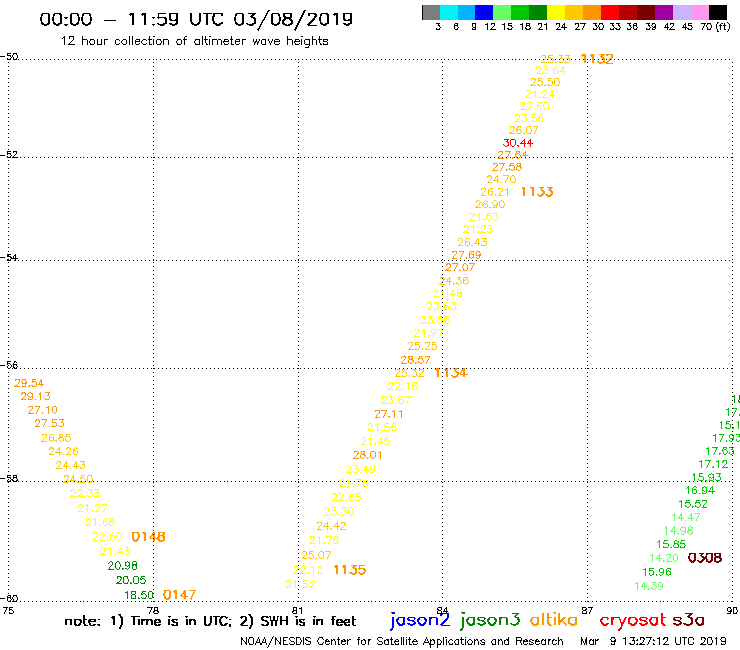Click the 0147 time marker

pyautogui.click(x=179, y=595)
